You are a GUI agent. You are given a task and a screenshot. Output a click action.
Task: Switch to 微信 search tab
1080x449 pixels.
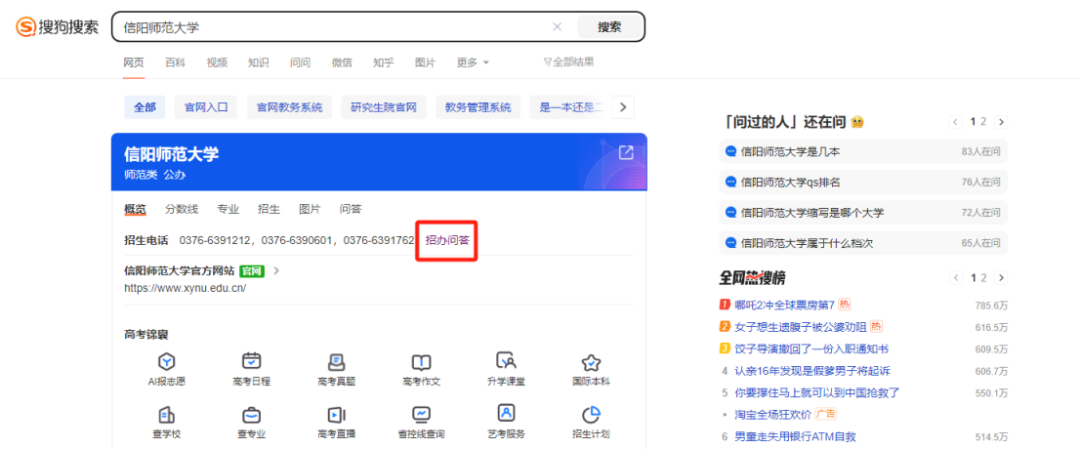[342, 63]
